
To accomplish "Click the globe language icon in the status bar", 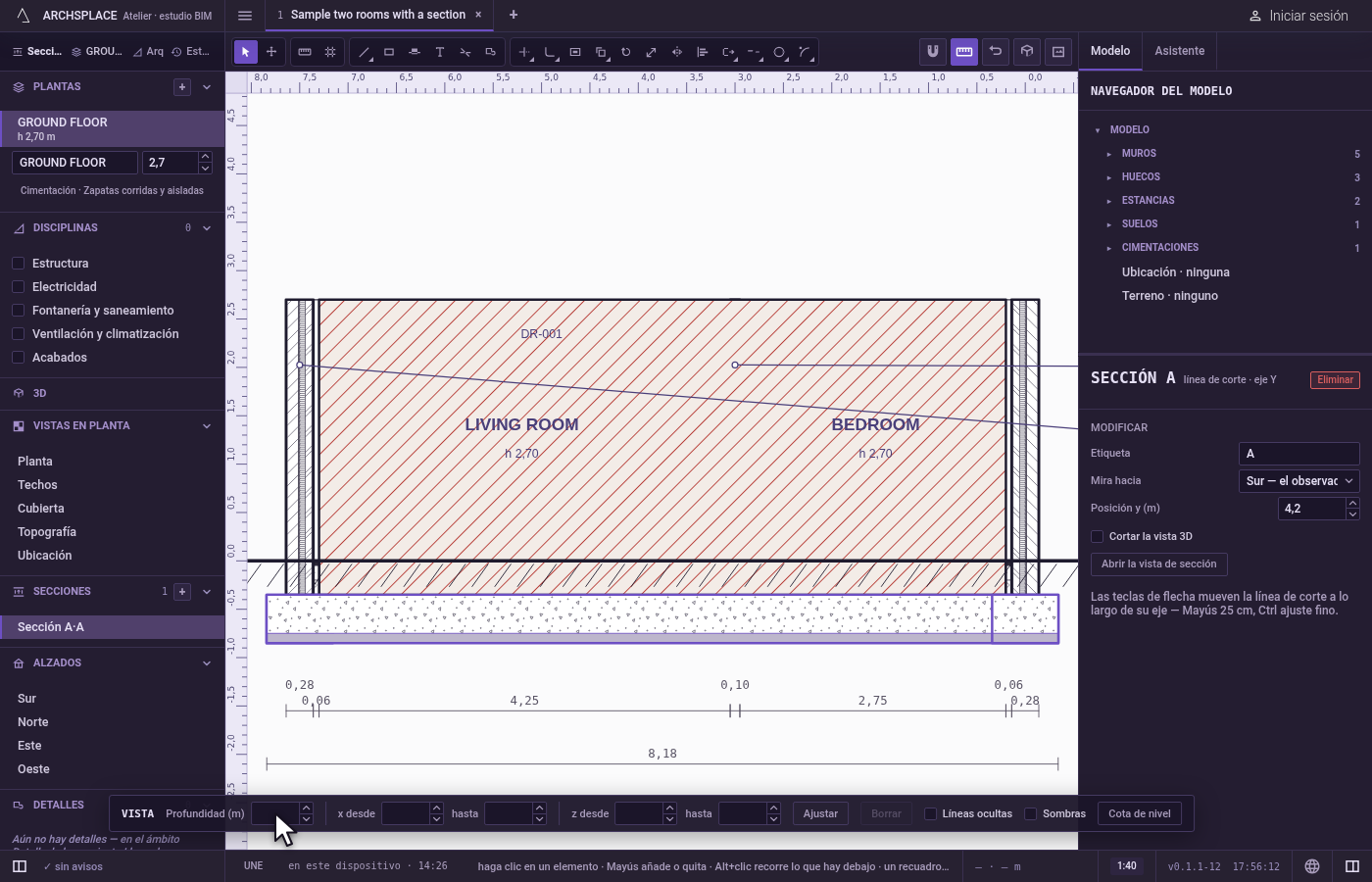I will (x=1312, y=866).
